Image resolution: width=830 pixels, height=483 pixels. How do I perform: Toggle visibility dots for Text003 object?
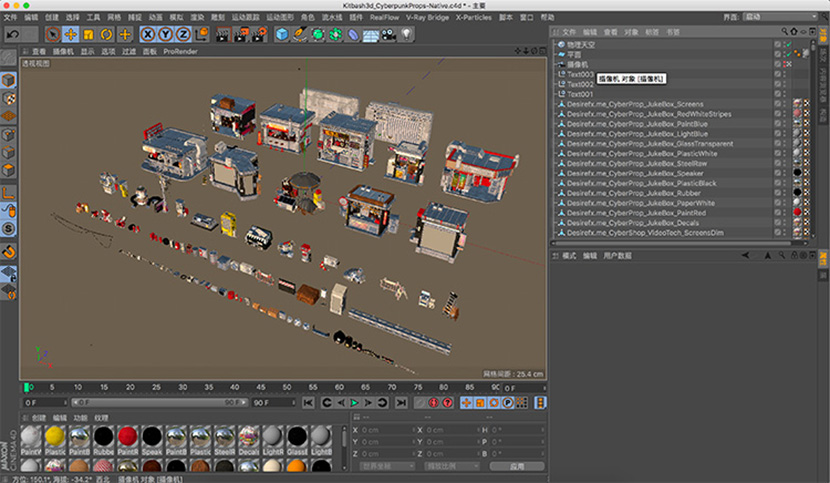pyautogui.click(x=784, y=75)
